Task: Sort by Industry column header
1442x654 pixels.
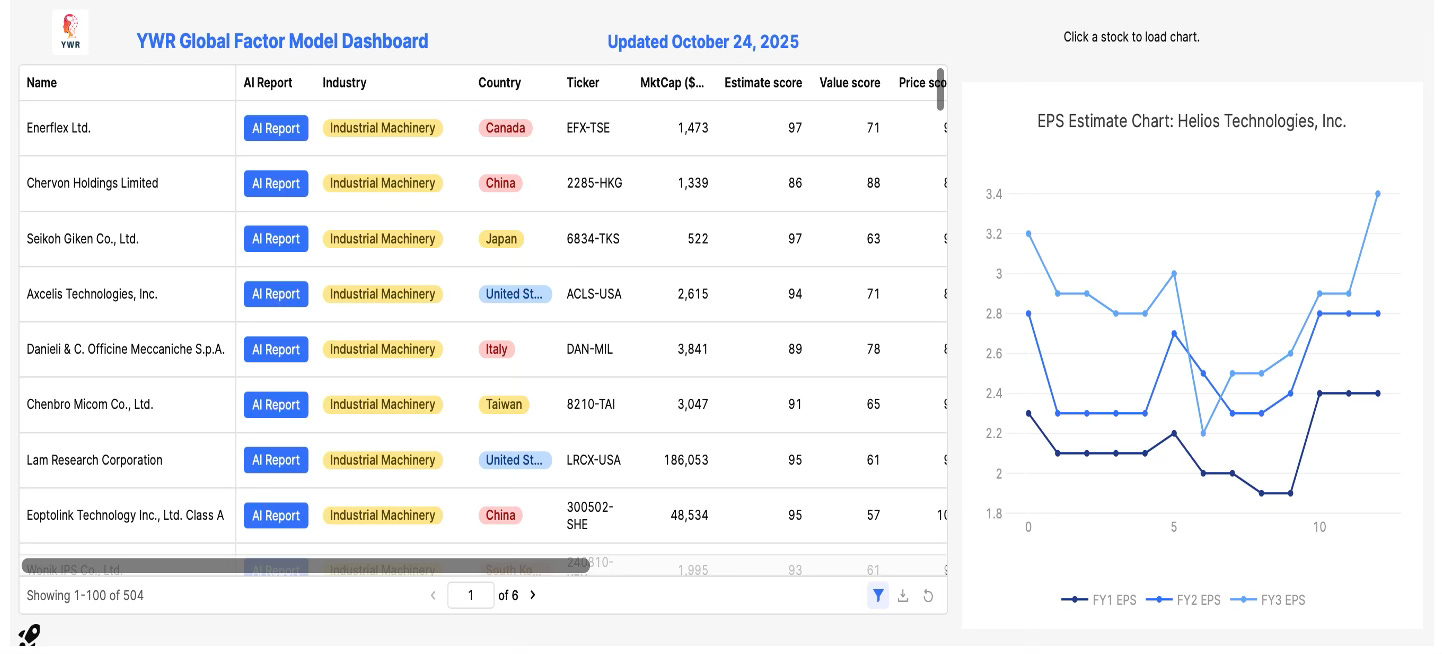Action: click(344, 83)
